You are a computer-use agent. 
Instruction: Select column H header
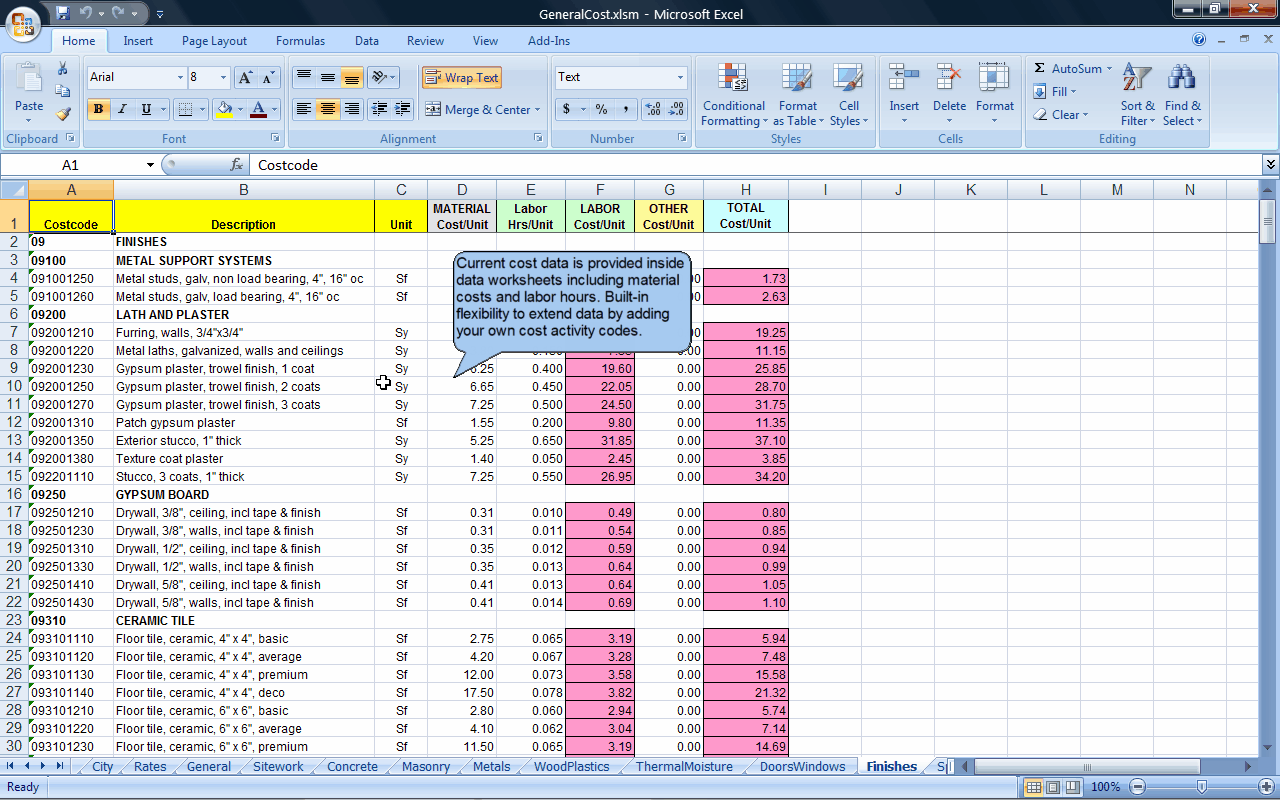point(746,189)
